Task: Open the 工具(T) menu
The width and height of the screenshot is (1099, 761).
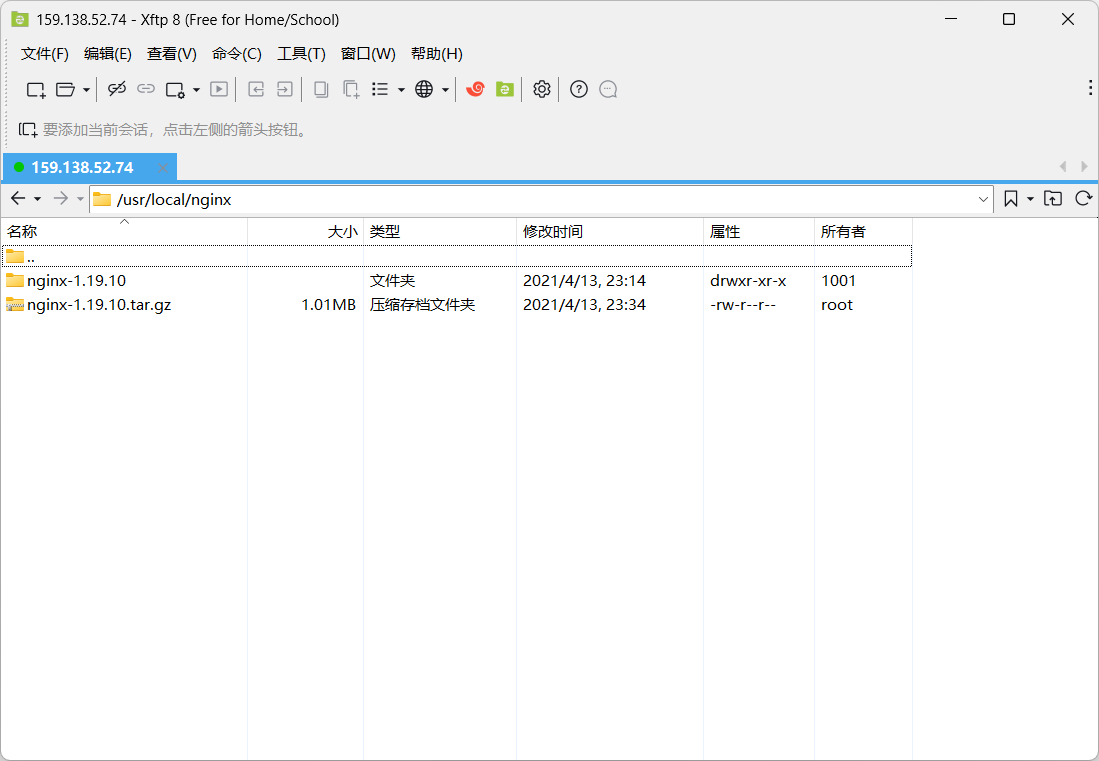Action: 301,54
